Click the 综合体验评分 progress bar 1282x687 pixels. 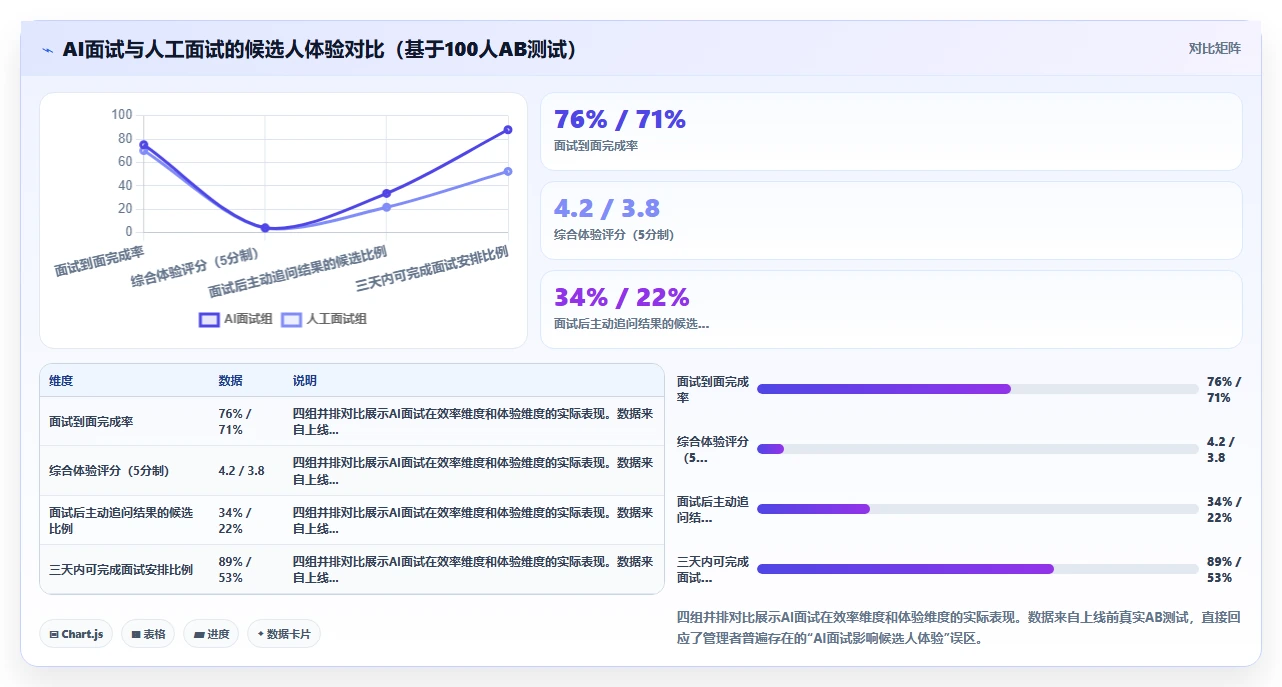coord(977,449)
